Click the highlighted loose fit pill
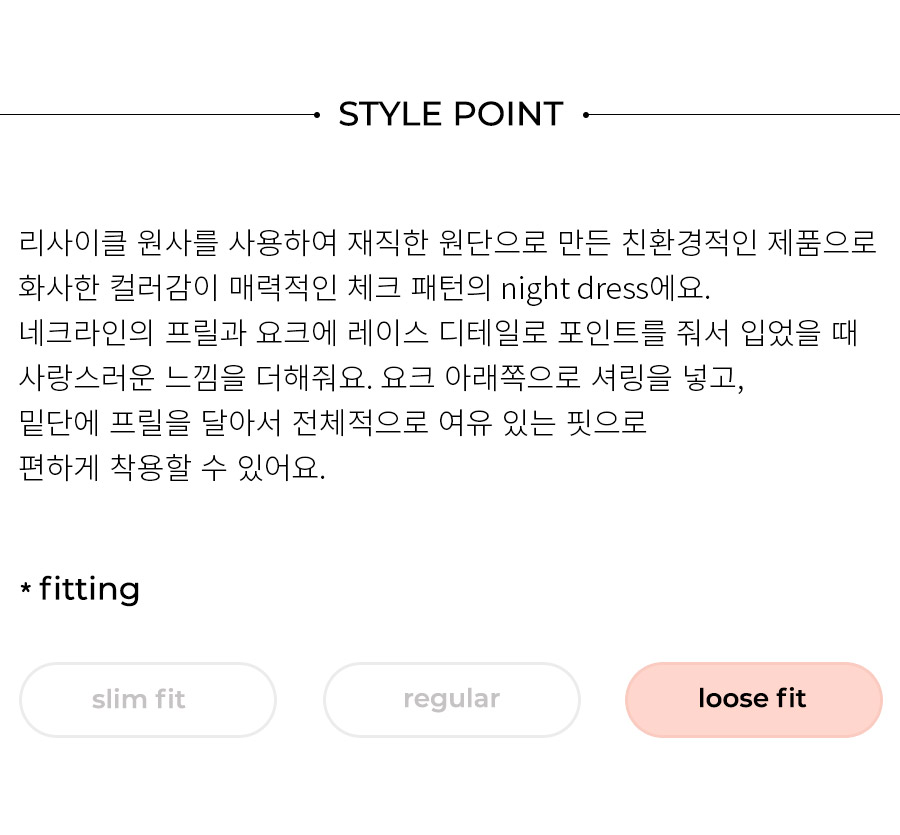Image resolution: width=900 pixels, height=835 pixels. (754, 700)
